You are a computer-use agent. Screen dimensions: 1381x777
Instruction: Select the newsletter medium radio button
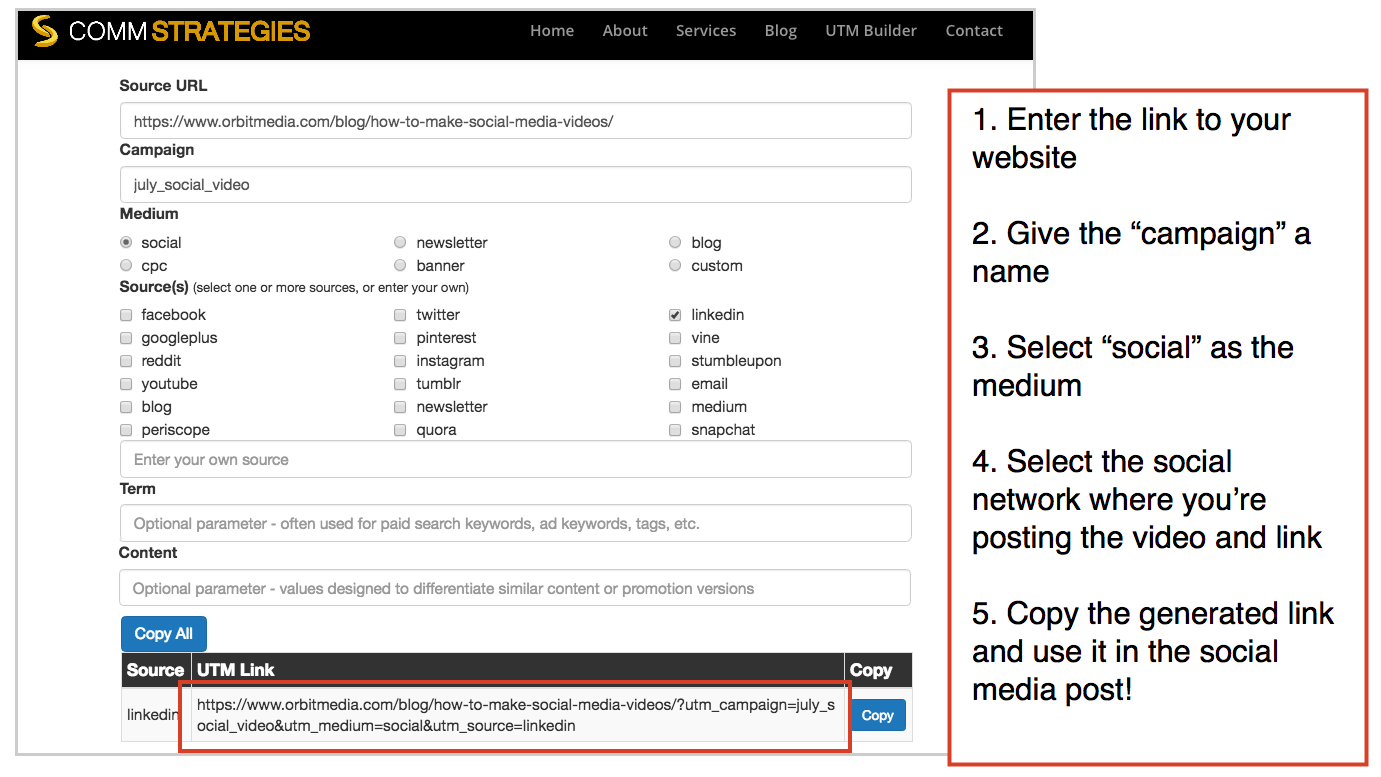(400, 243)
